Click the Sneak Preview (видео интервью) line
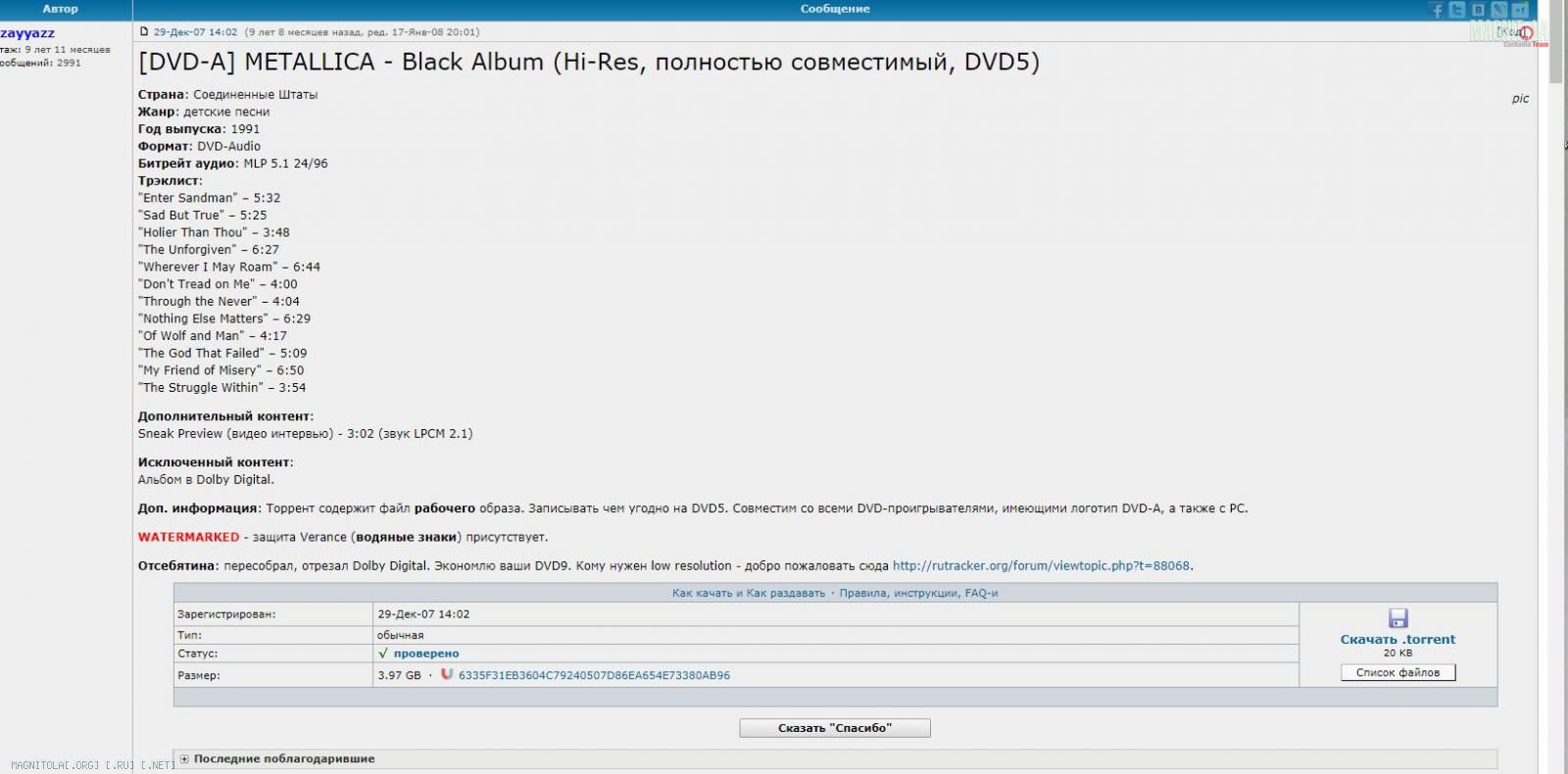Image resolution: width=1568 pixels, height=774 pixels. click(305, 433)
